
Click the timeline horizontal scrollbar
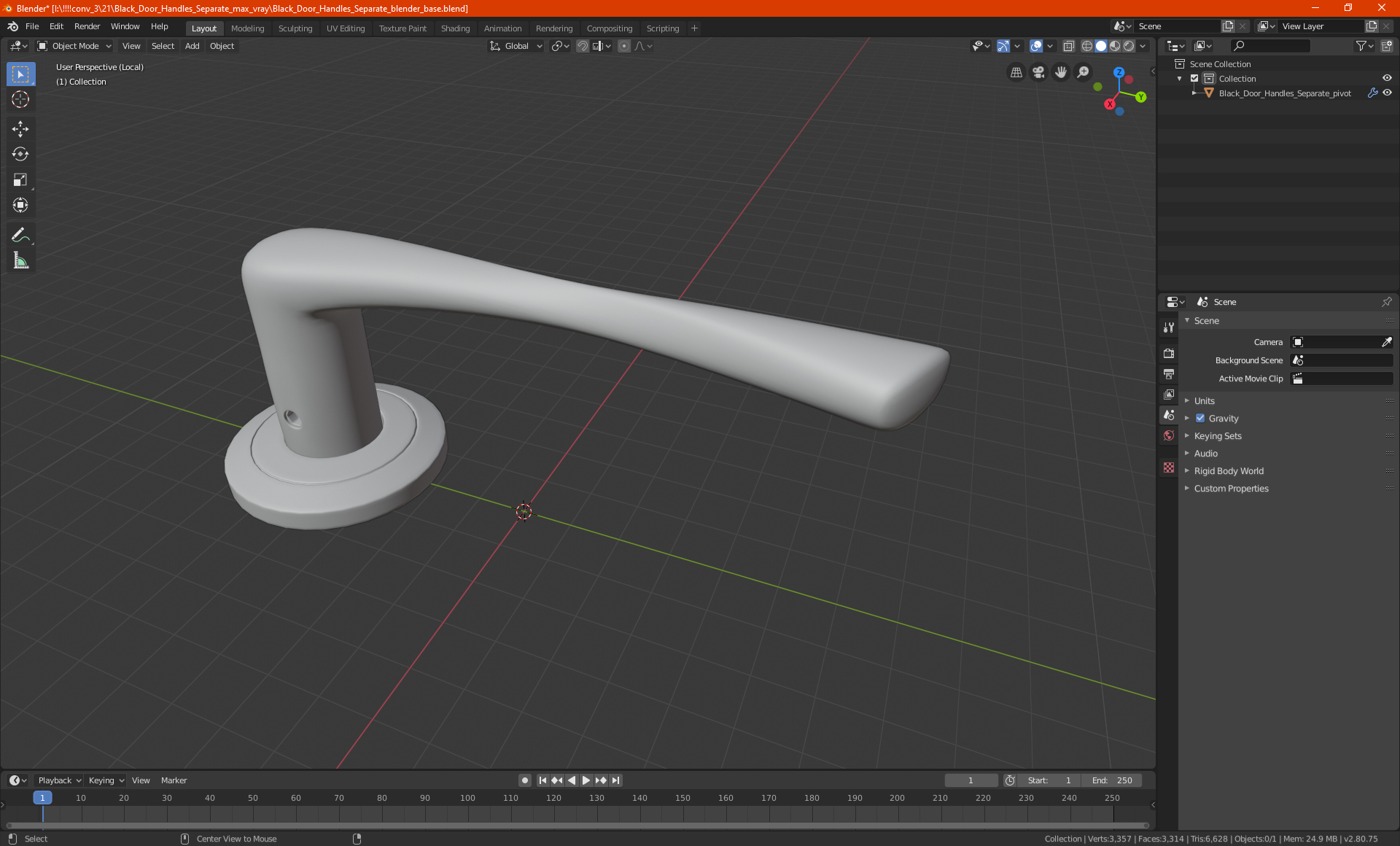pyautogui.click(x=577, y=826)
